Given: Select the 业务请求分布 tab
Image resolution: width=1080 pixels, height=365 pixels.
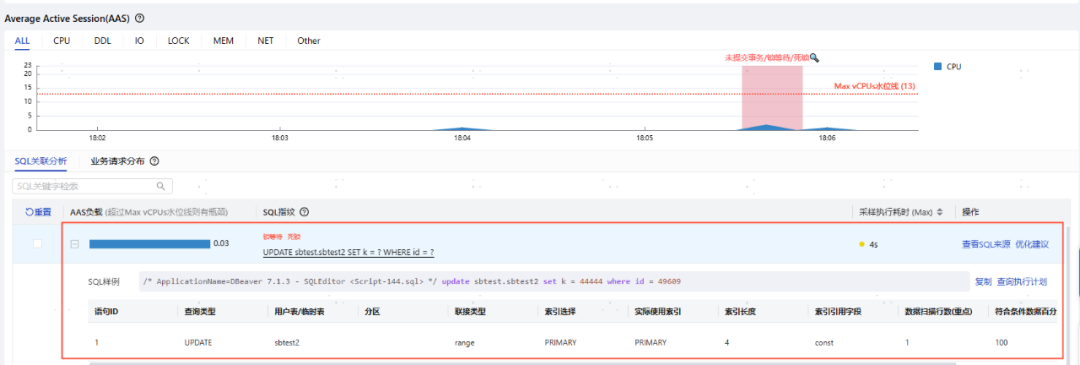Looking at the screenshot, I should click(117, 162).
